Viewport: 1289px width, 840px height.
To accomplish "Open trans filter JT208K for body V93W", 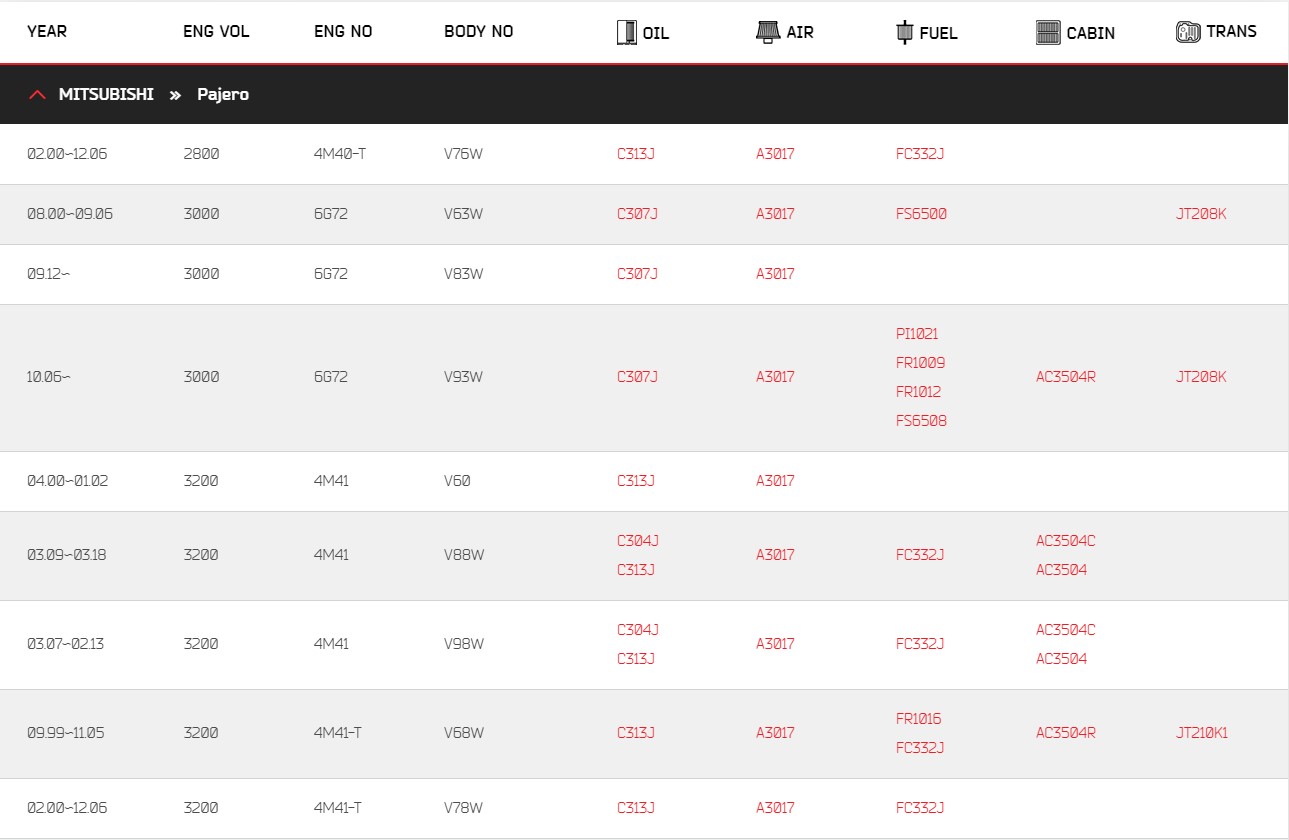I will point(1201,377).
